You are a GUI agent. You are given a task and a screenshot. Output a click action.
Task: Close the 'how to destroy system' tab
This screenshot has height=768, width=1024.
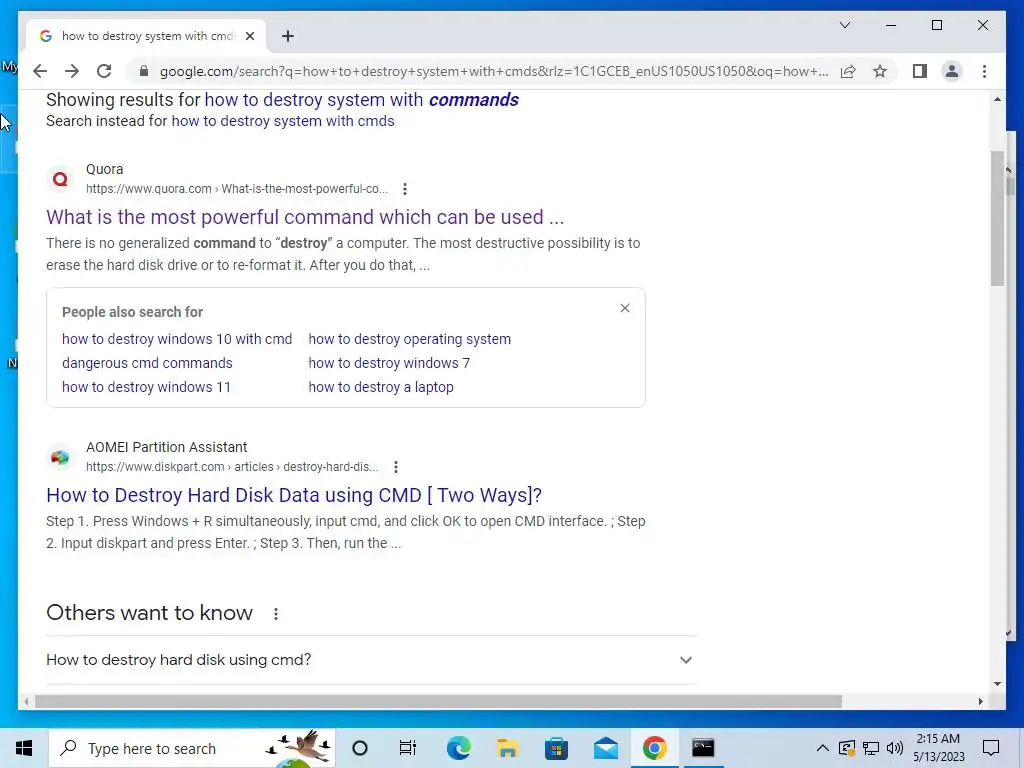249,36
